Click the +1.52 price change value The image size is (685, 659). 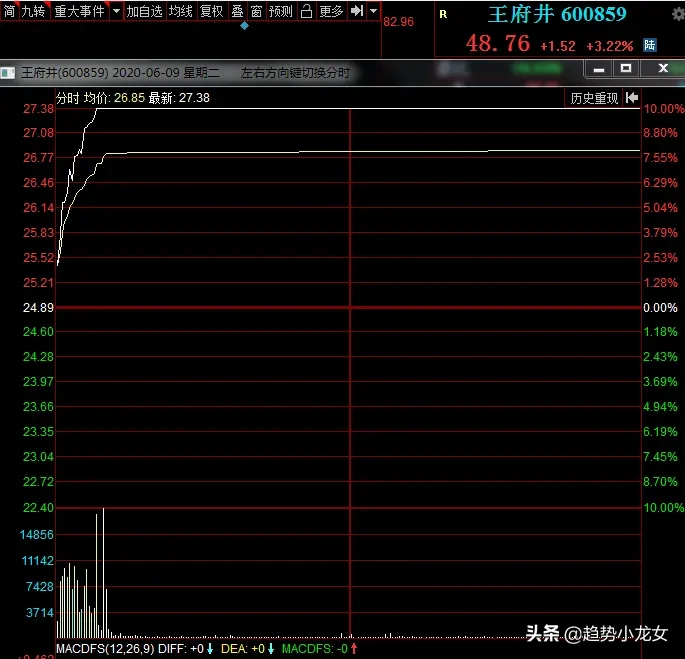click(x=558, y=46)
